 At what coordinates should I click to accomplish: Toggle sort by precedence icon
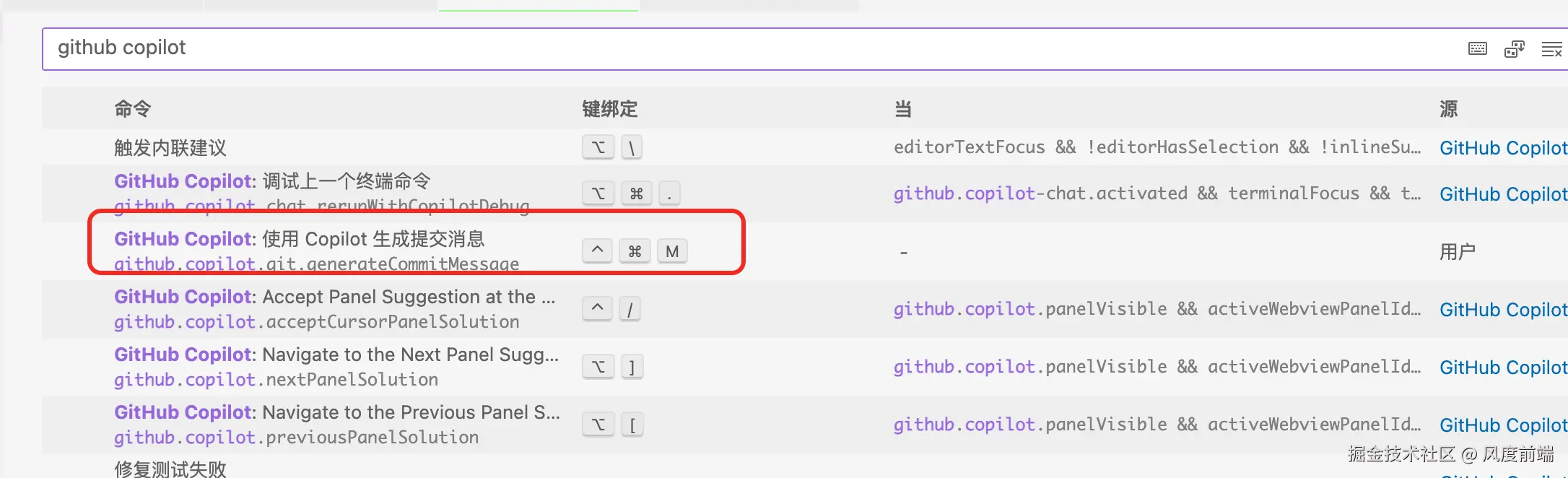click(1514, 49)
